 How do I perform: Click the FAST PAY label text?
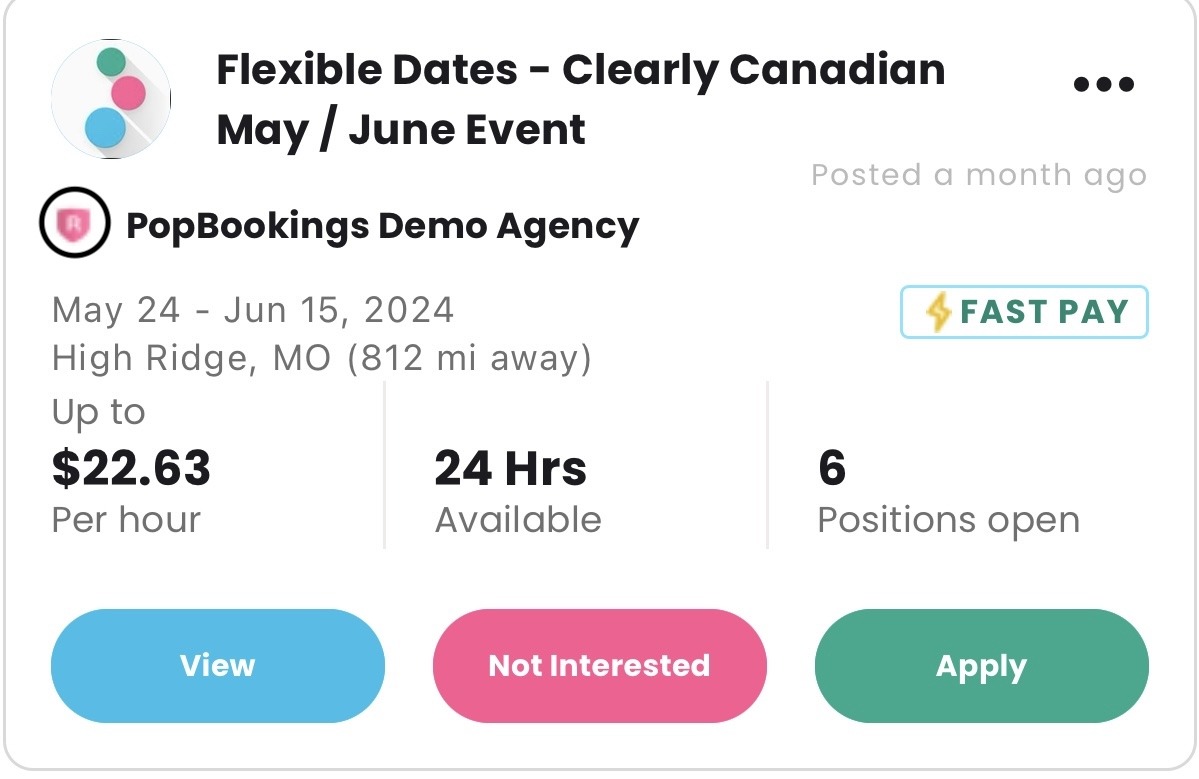tap(1044, 312)
